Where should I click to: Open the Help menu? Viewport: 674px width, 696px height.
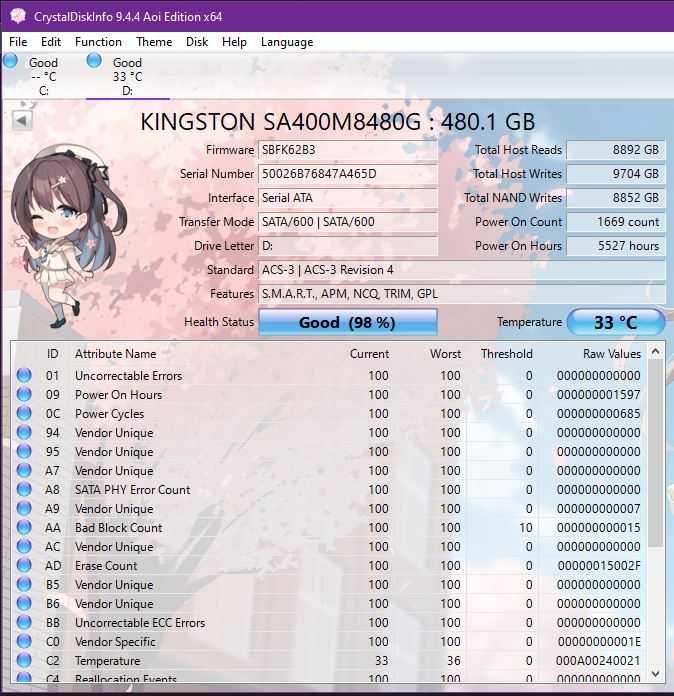234,42
